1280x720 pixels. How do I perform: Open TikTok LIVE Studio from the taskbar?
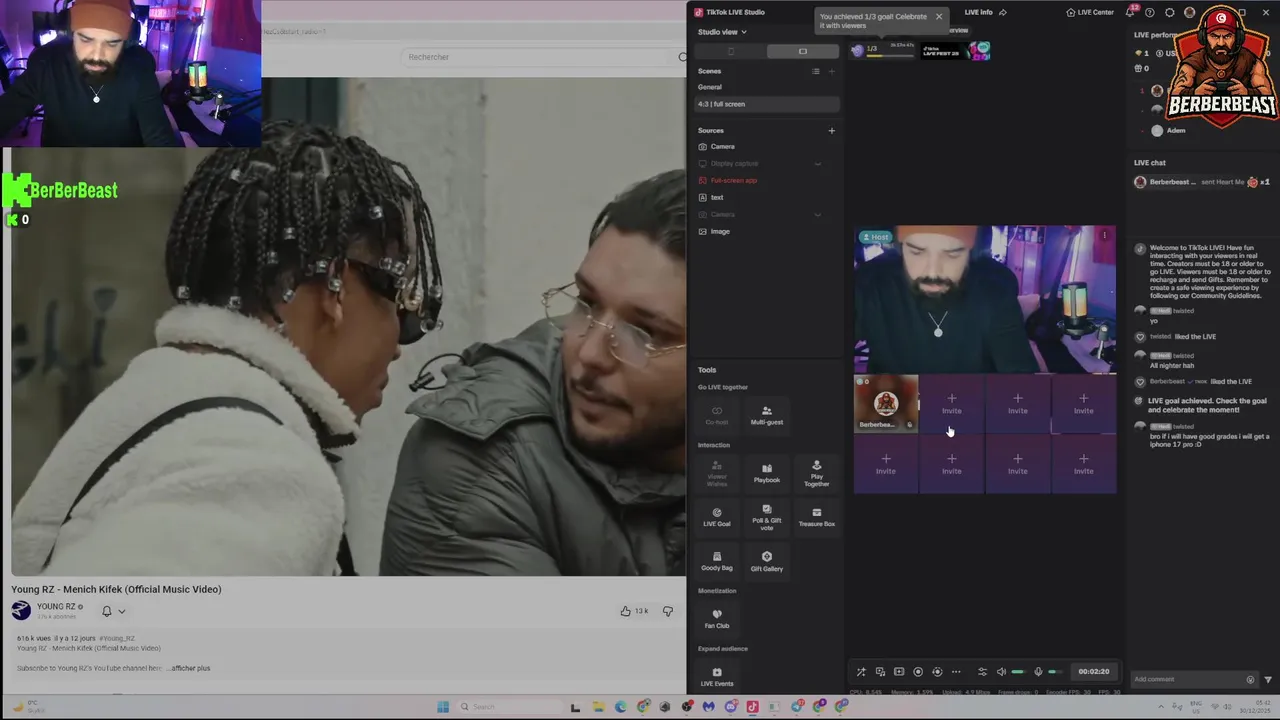753,707
